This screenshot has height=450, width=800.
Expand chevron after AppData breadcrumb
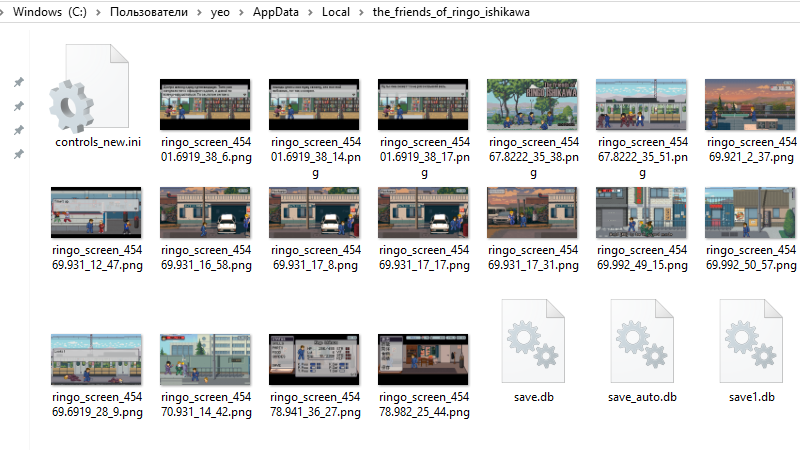310,12
